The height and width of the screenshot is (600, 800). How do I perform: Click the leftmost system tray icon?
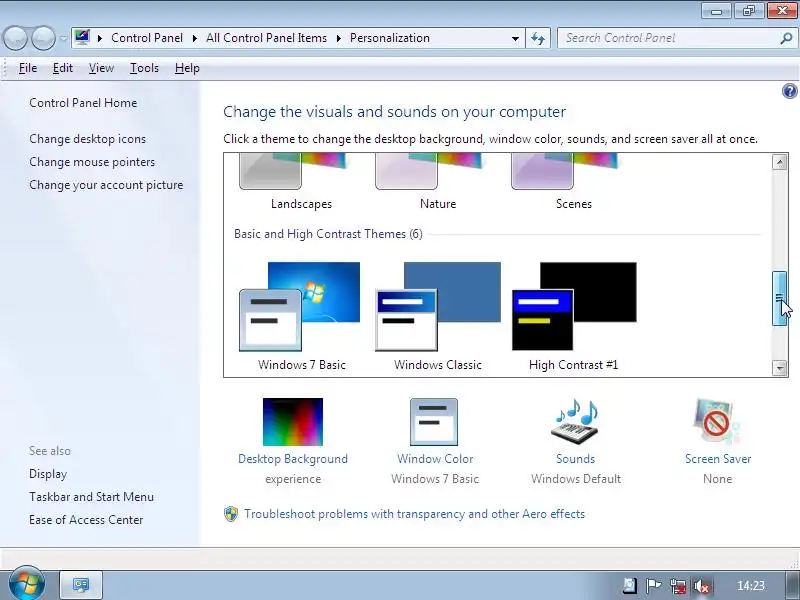coord(630,586)
